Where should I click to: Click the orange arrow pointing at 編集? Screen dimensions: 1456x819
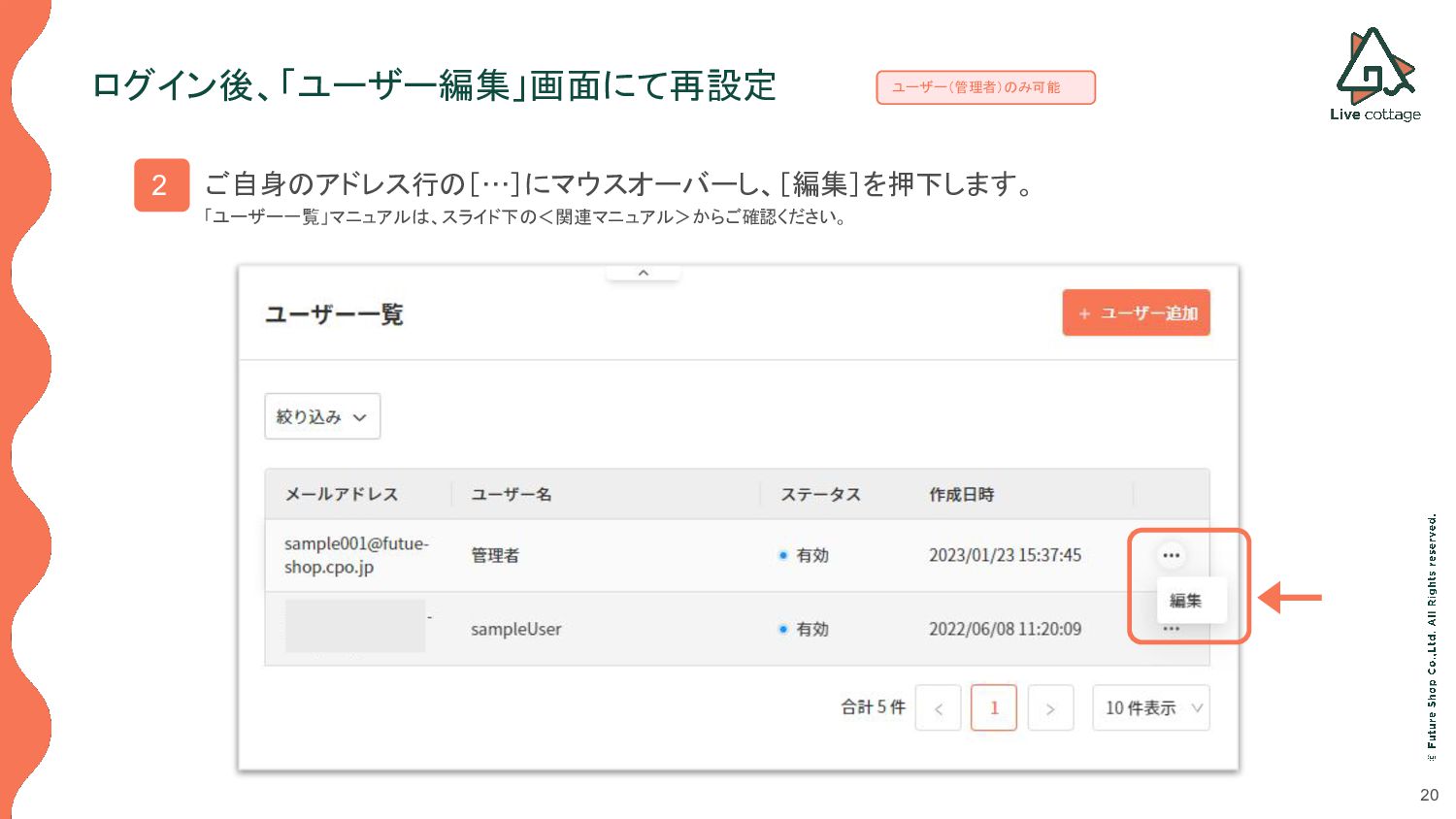click(x=1291, y=598)
